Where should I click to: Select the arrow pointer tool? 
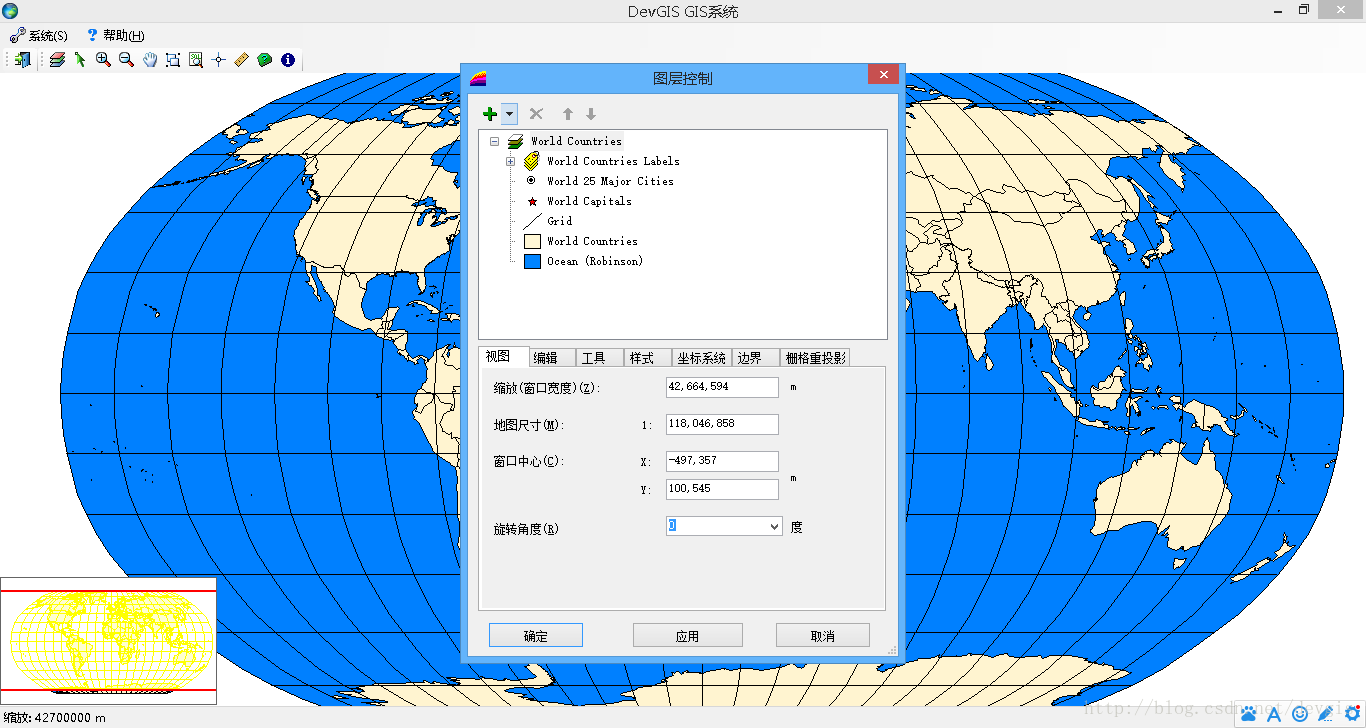(80, 60)
